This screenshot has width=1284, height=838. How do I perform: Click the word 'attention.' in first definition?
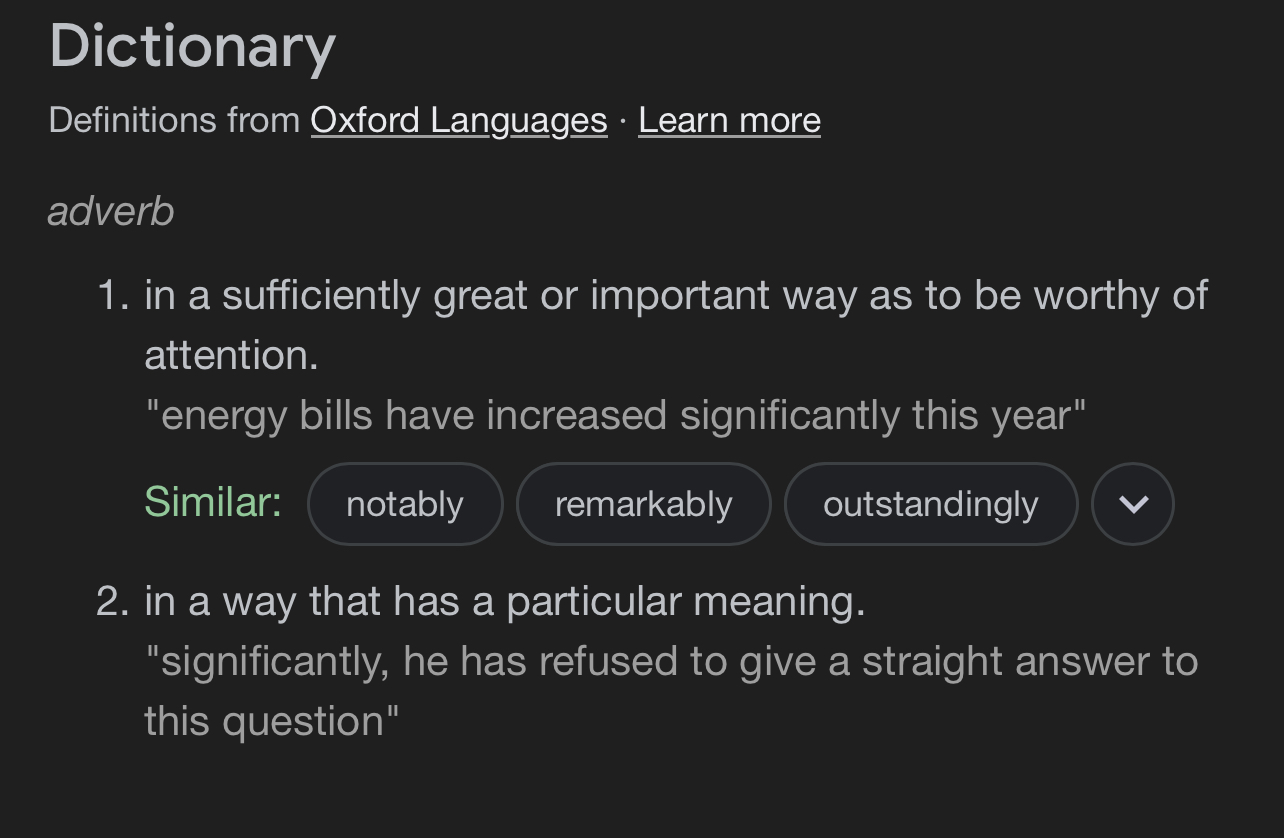tap(231, 355)
